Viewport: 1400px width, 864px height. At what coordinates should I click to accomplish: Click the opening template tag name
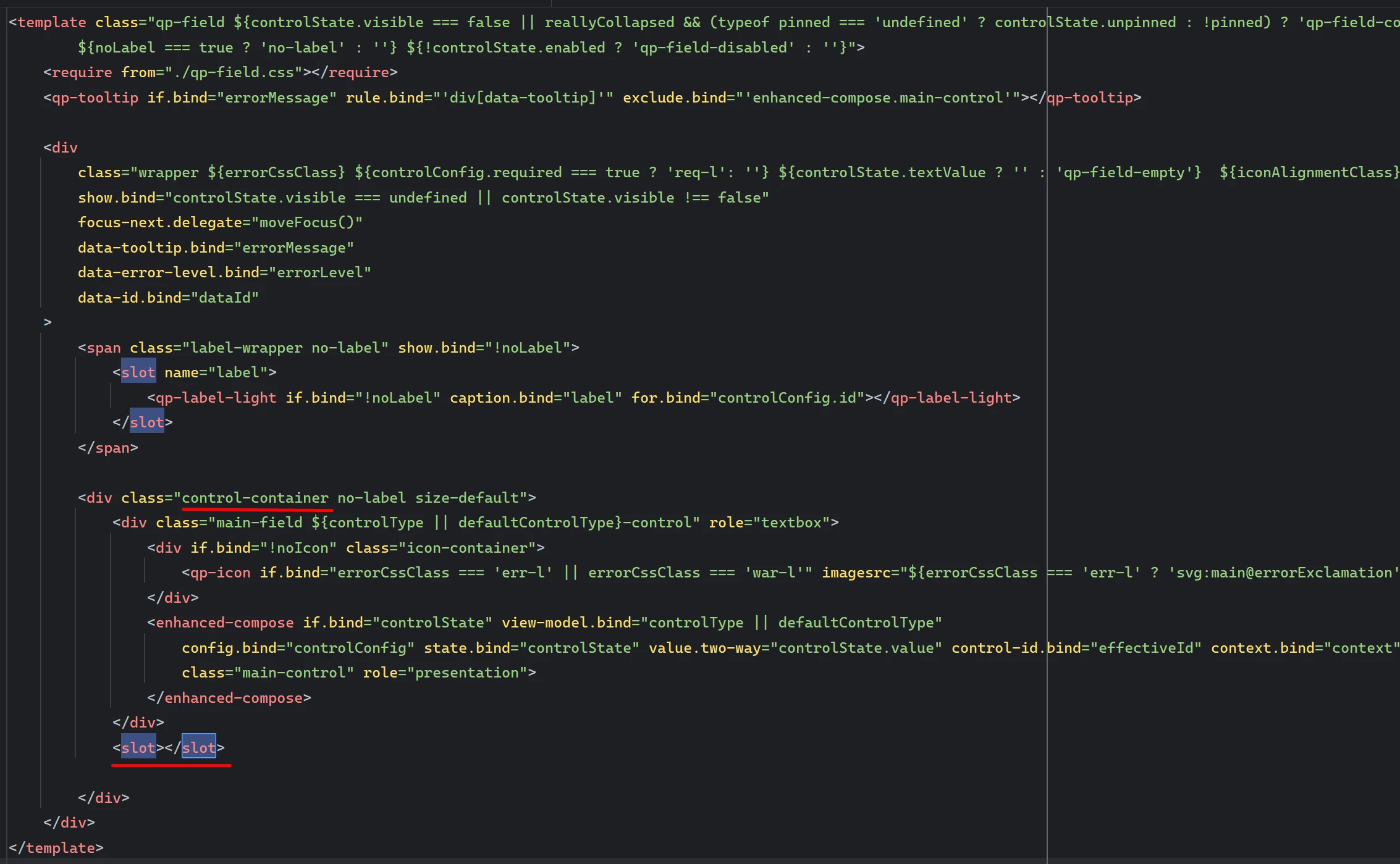pos(51,22)
